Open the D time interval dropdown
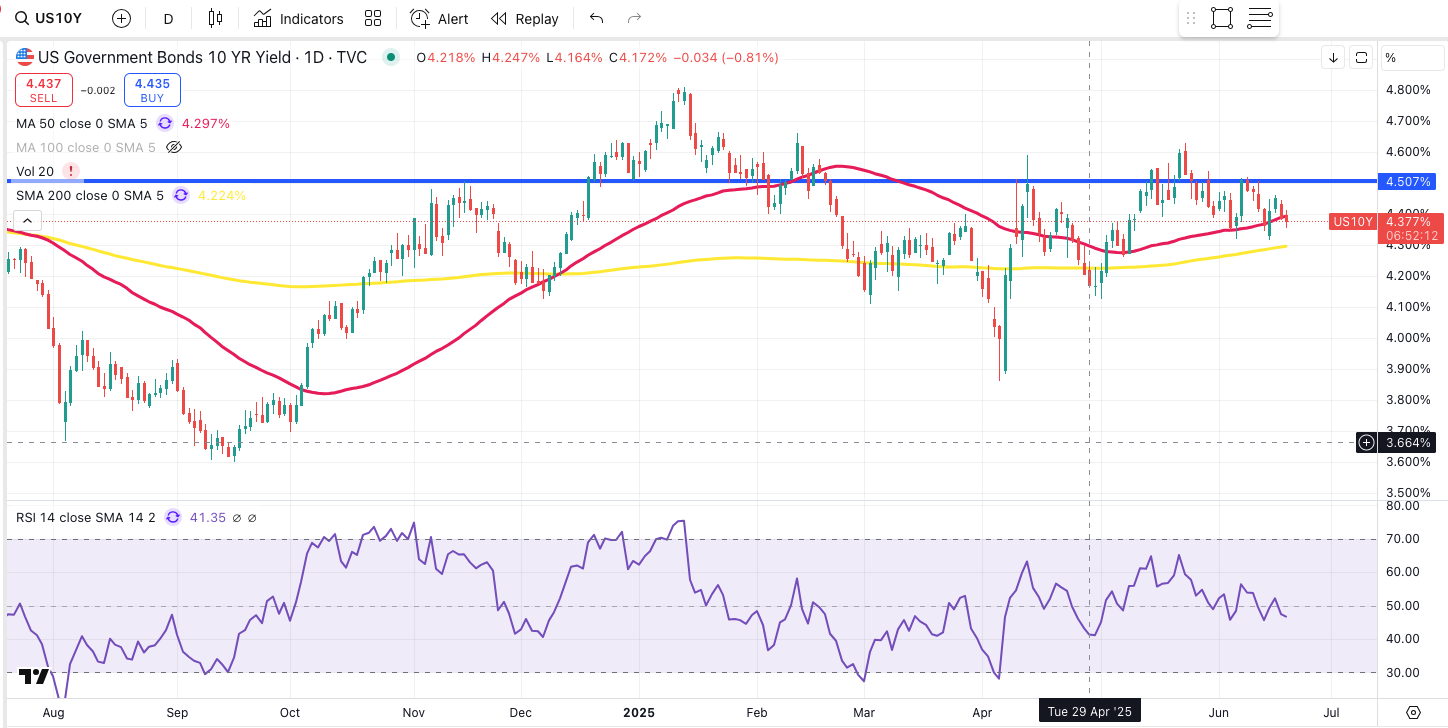 [168, 19]
